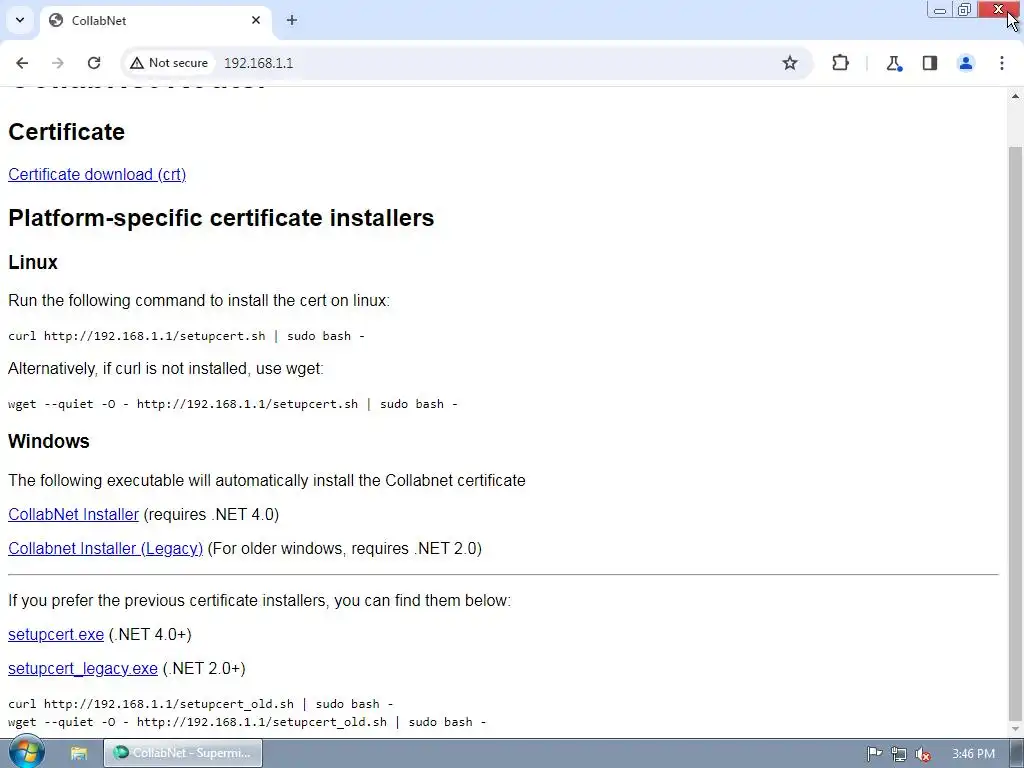
Task: Open Chrome Labs flask icon
Action: (x=893, y=63)
